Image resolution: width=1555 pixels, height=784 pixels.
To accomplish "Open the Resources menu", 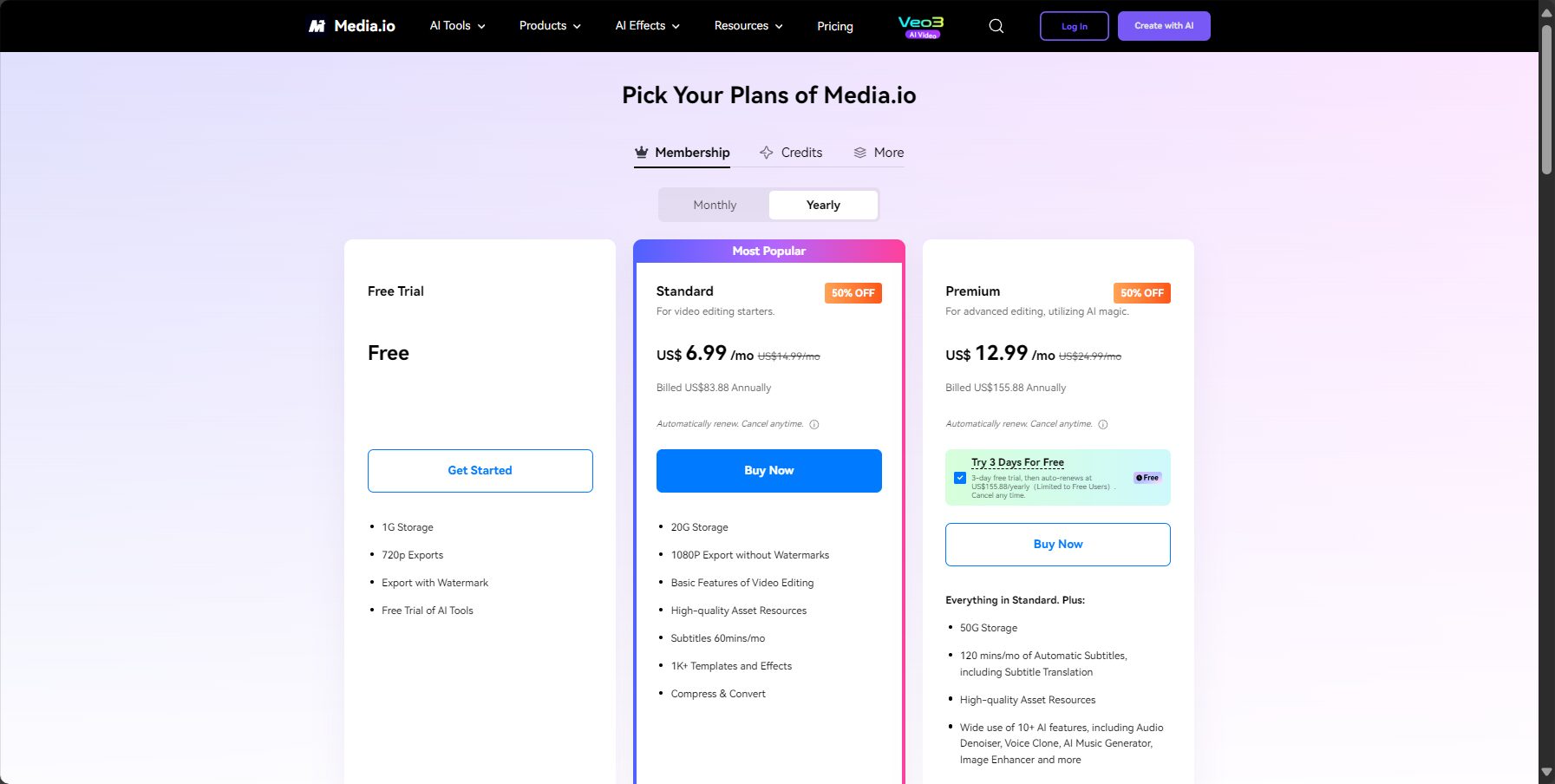I will 748,26.
